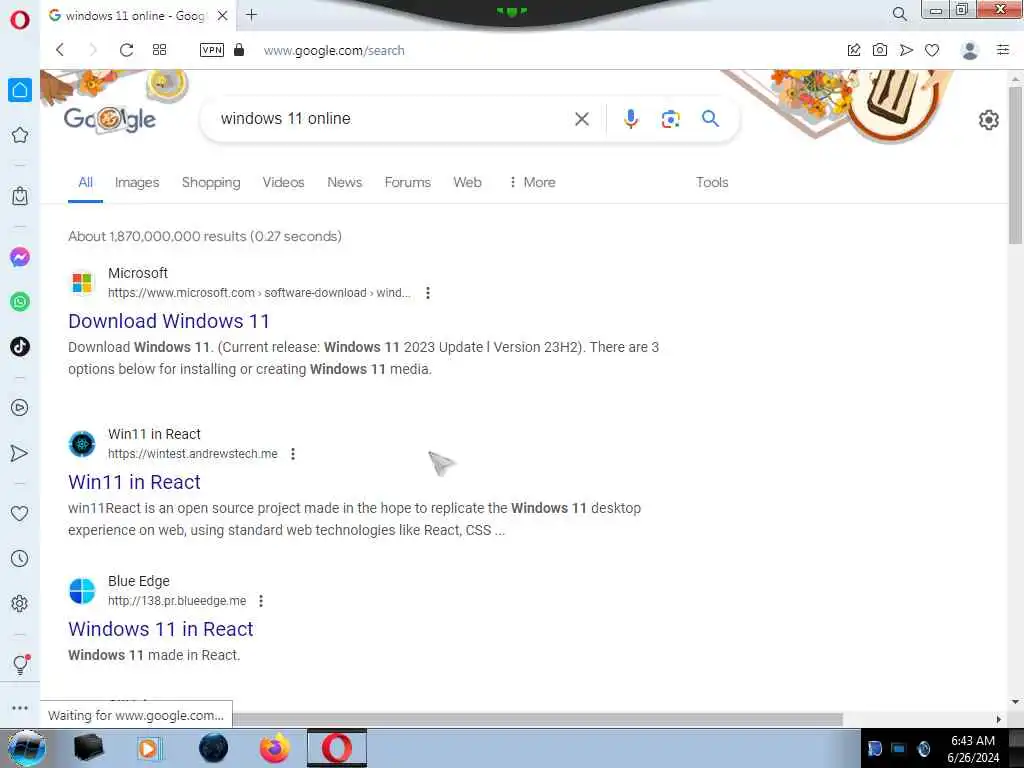The height and width of the screenshot is (768, 1024).
Task: Open the search Tools options
Action: [x=712, y=182]
